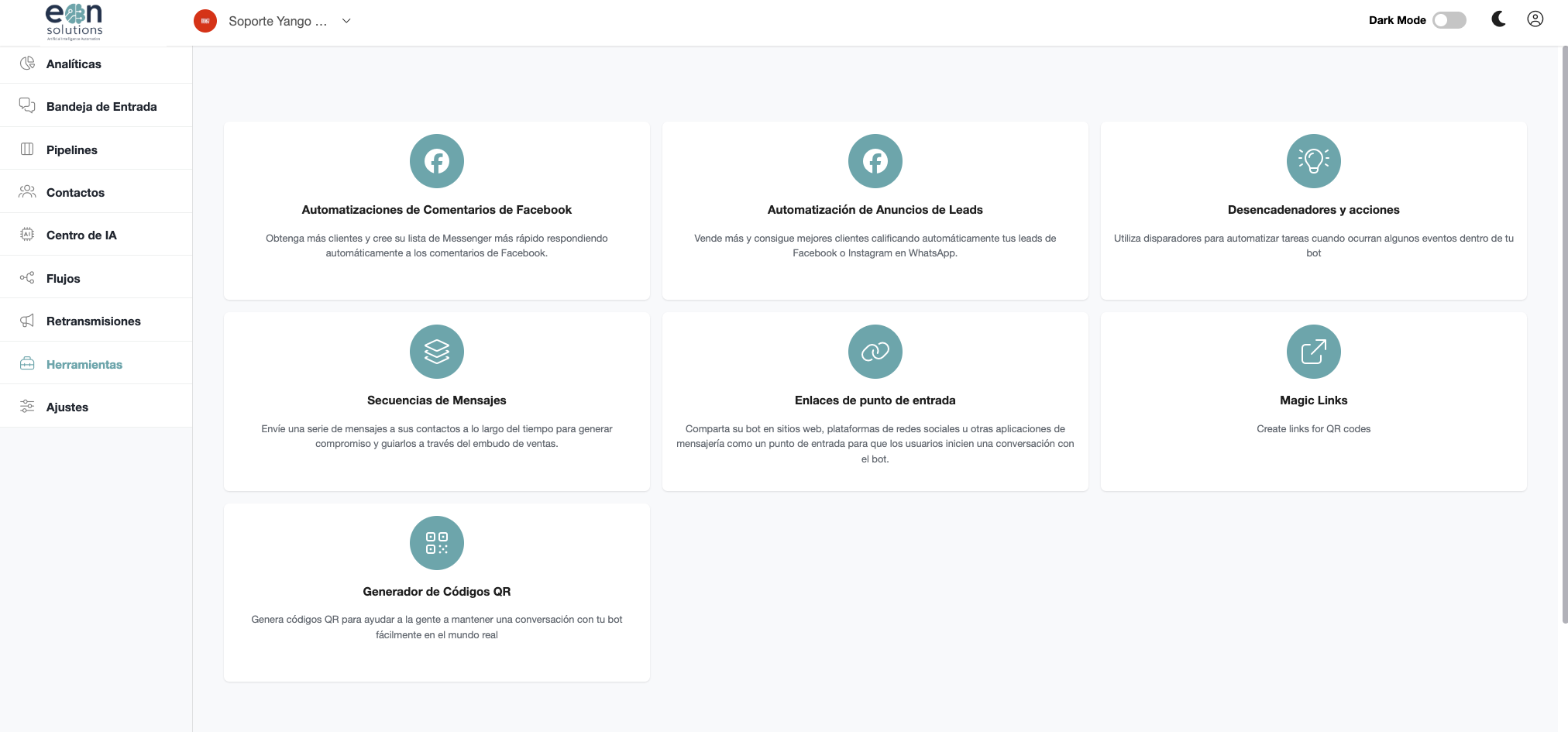The image size is (1568, 732).
Task: Click the Ajustes sliders icon
Action: [x=27, y=406]
